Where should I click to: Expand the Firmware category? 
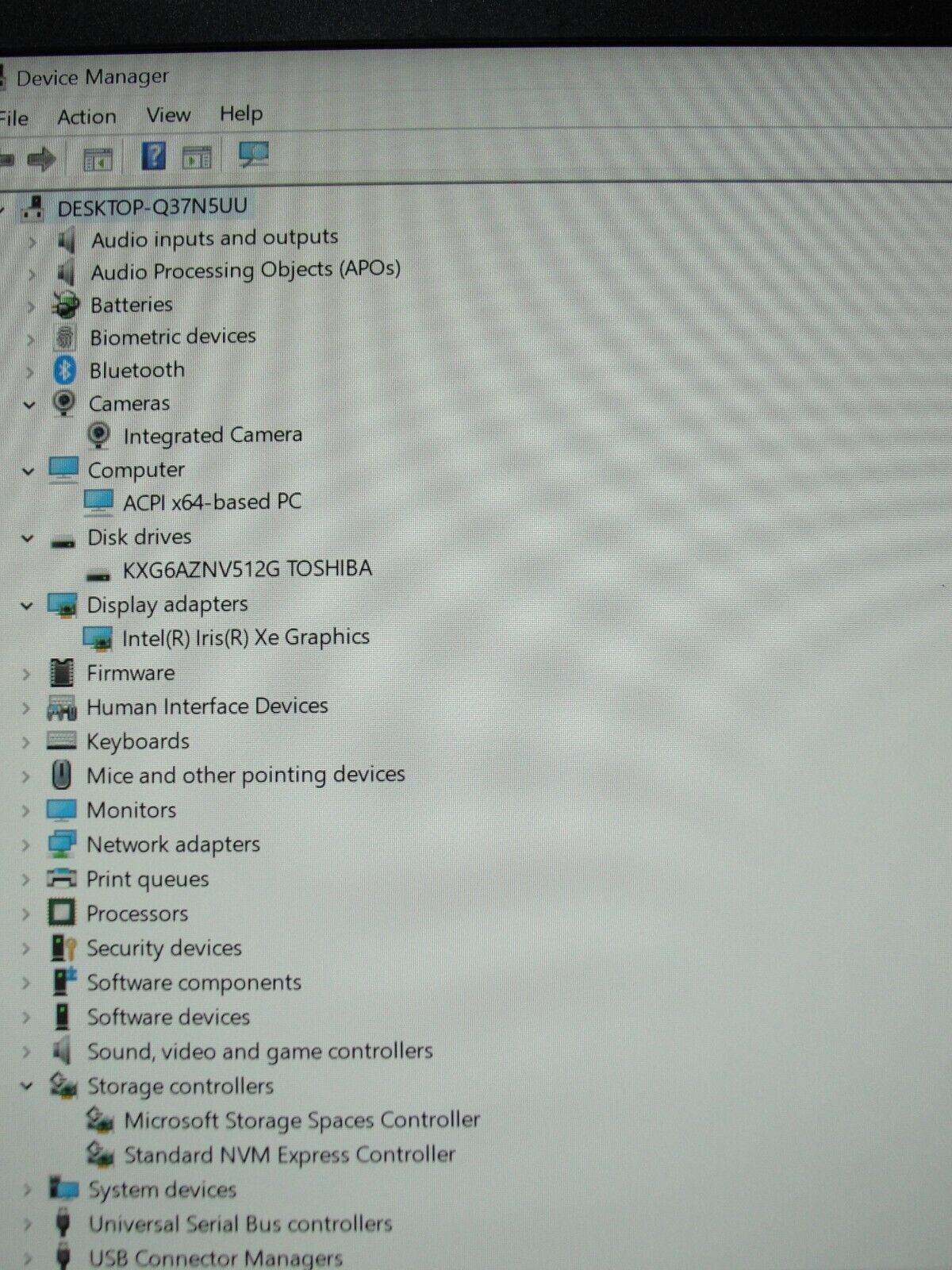click(x=26, y=674)
